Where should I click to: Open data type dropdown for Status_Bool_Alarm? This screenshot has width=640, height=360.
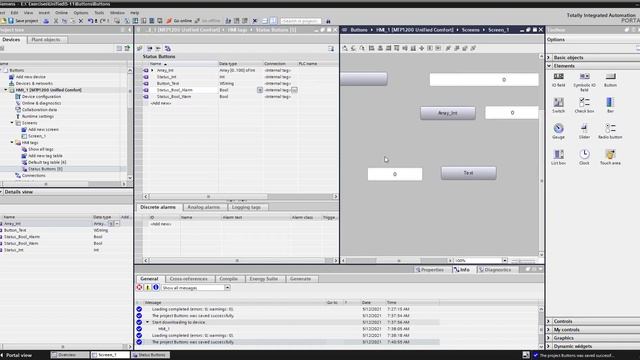260,90
